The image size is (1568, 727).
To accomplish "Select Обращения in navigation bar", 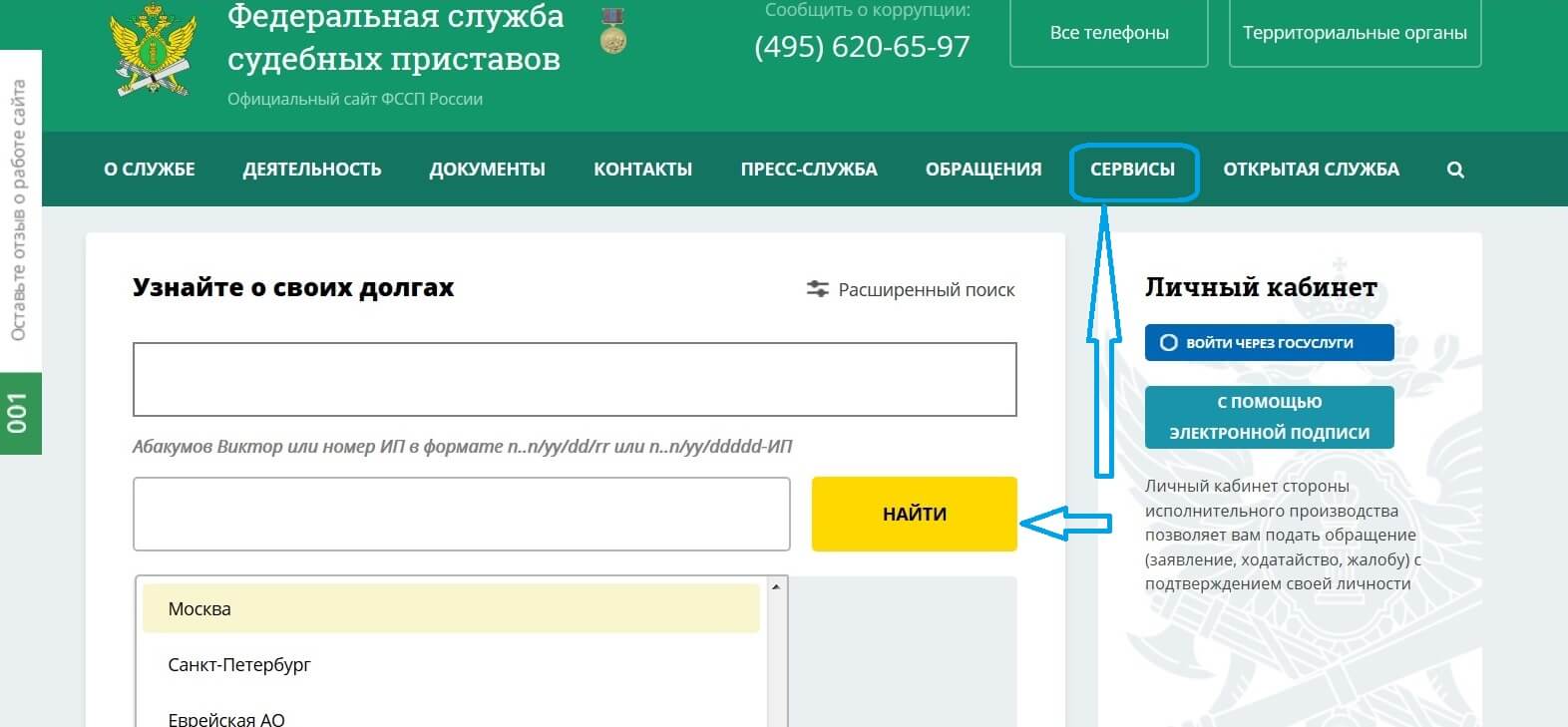I will pos(983,170).
